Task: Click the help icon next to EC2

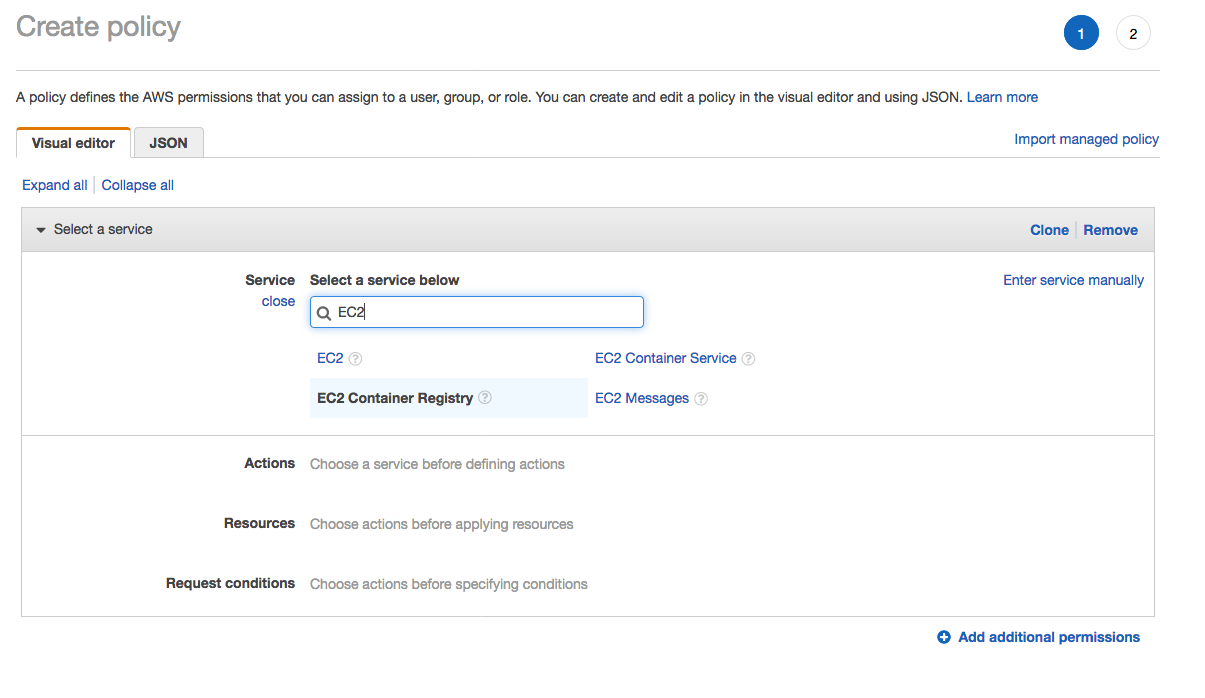Action: point(355,359)
